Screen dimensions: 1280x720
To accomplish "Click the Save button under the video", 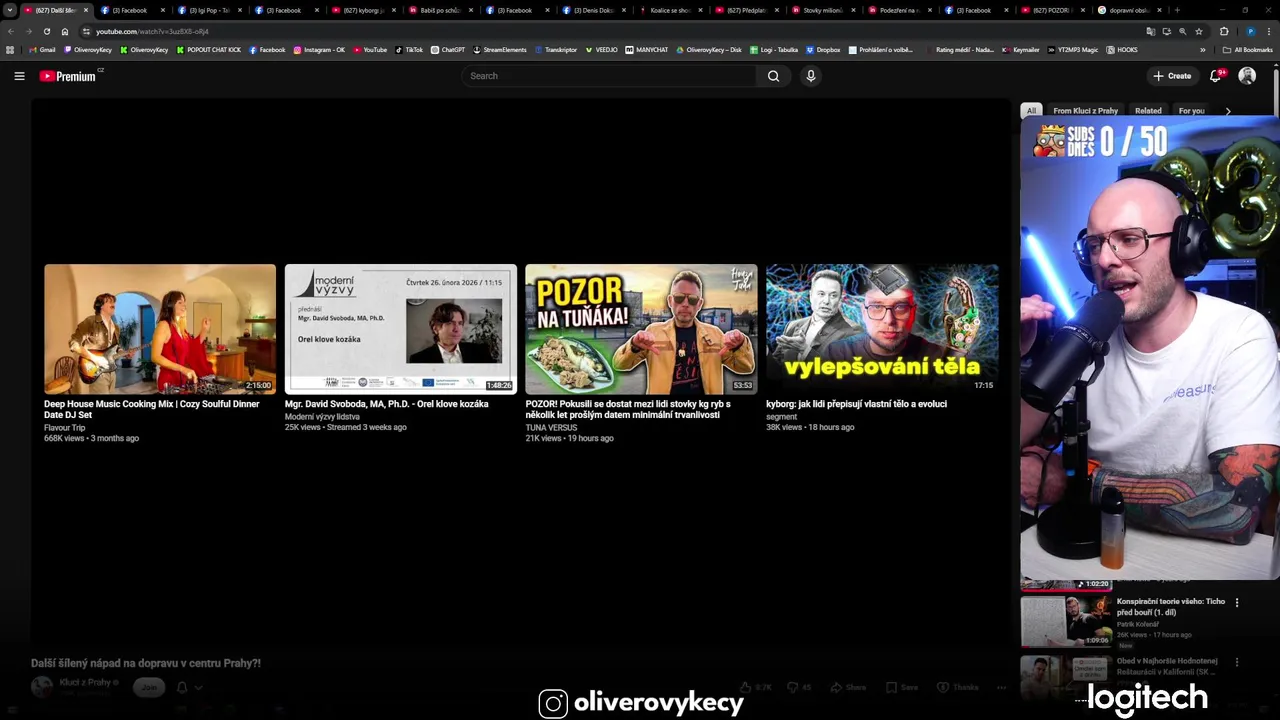I will click(902, 687).
